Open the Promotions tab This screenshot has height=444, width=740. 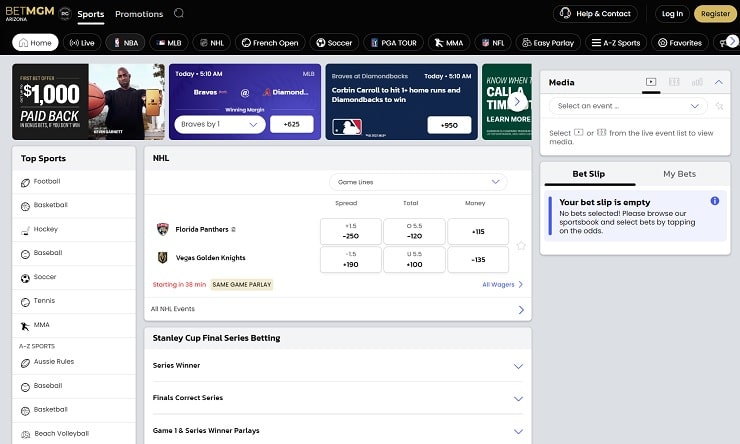(139, 14)
